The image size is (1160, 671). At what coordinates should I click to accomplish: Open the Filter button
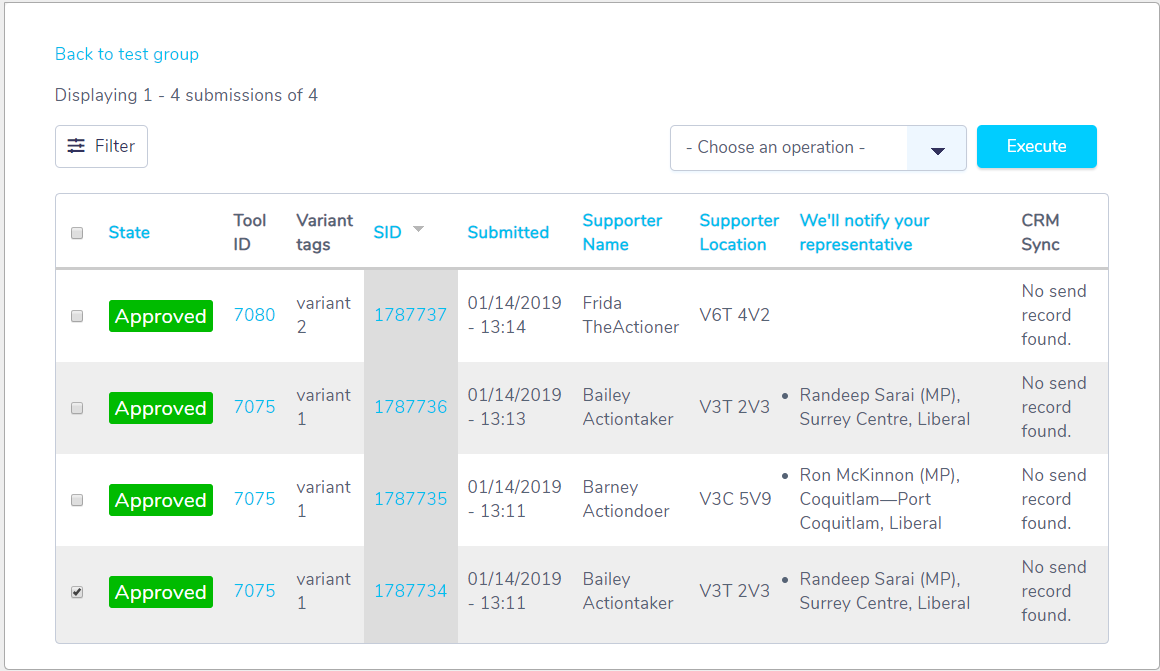(101, 146)
